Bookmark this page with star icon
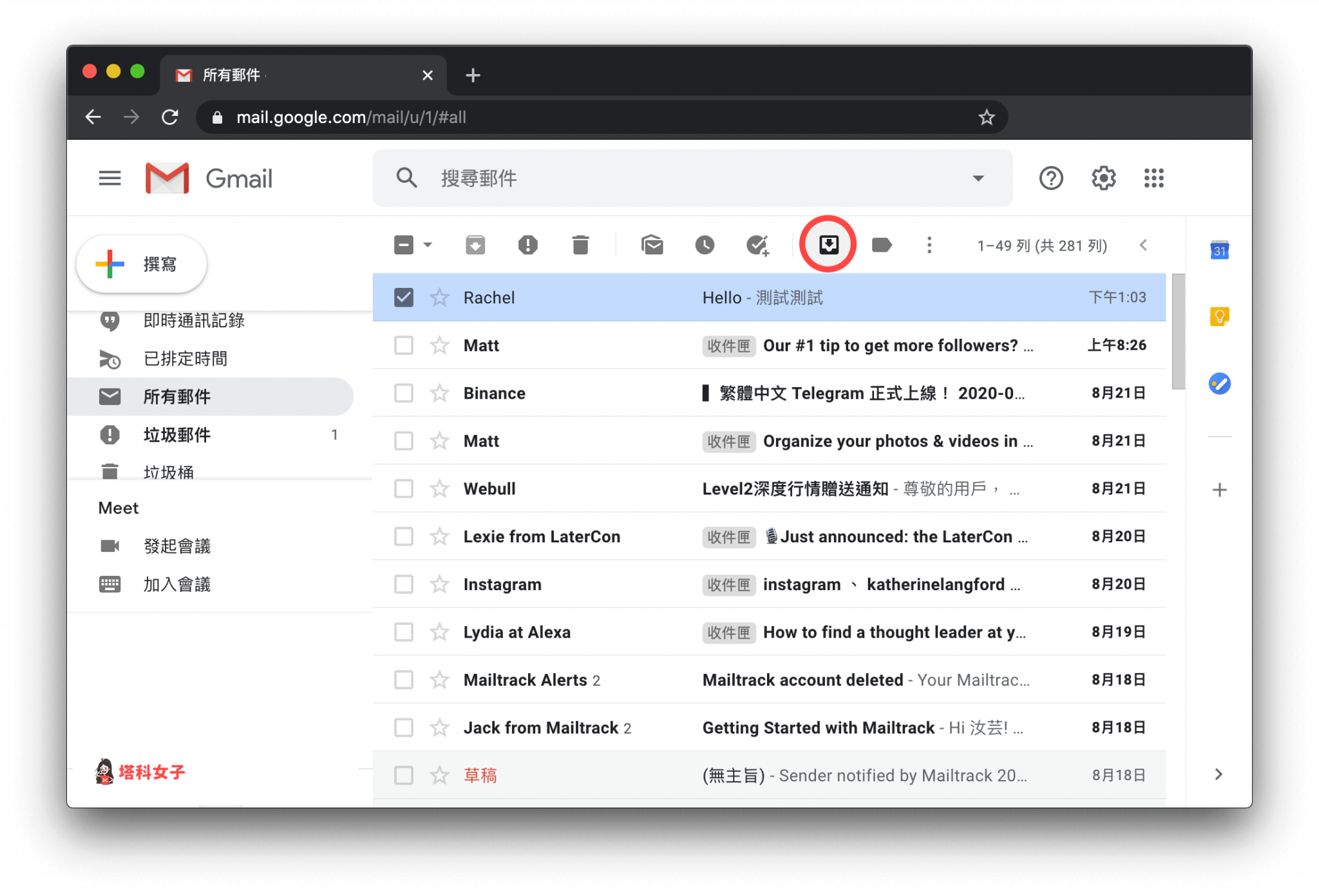The width and height of the screenshot is (1319, 896). click(x=986, y=117)
